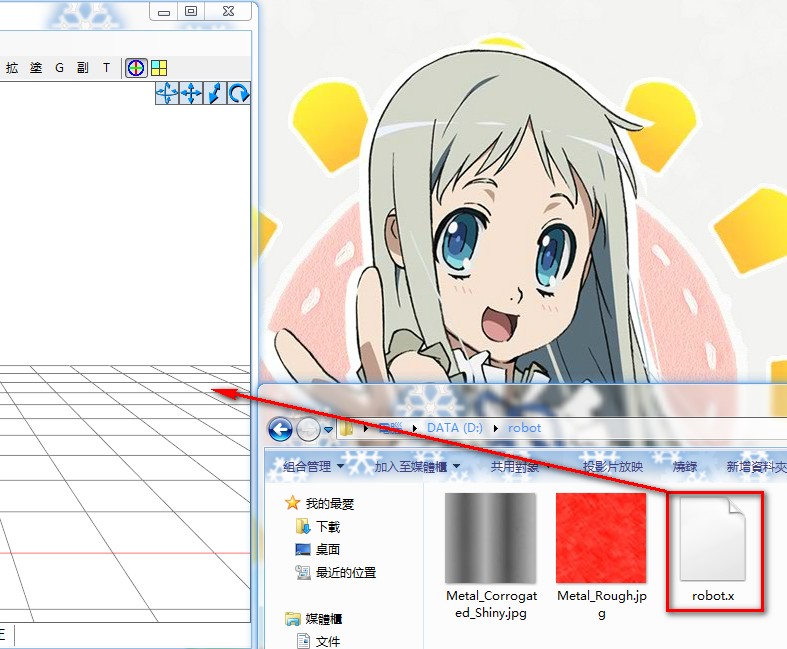Select the 3D move arrows view control

(x=167, y=93)
